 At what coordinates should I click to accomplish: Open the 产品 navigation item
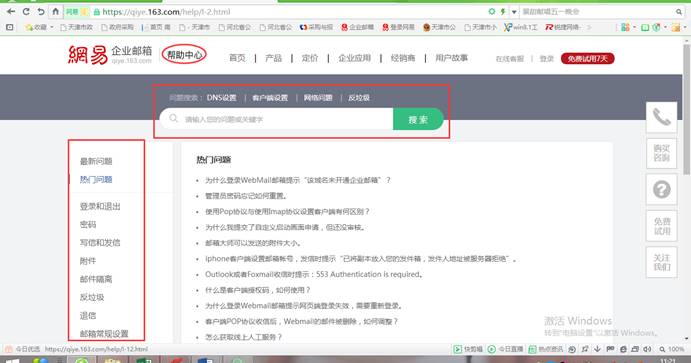273,58
